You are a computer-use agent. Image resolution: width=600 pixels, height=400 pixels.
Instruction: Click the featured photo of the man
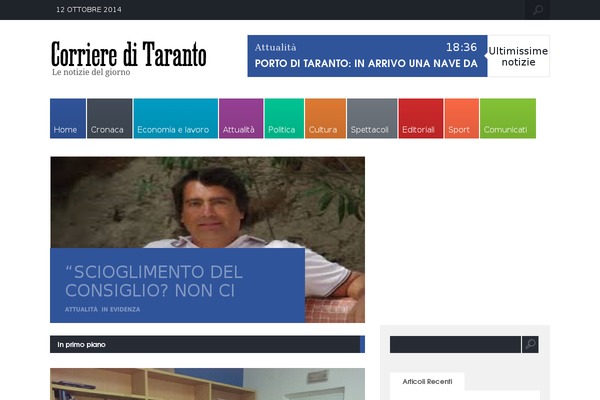pos(207,202)
